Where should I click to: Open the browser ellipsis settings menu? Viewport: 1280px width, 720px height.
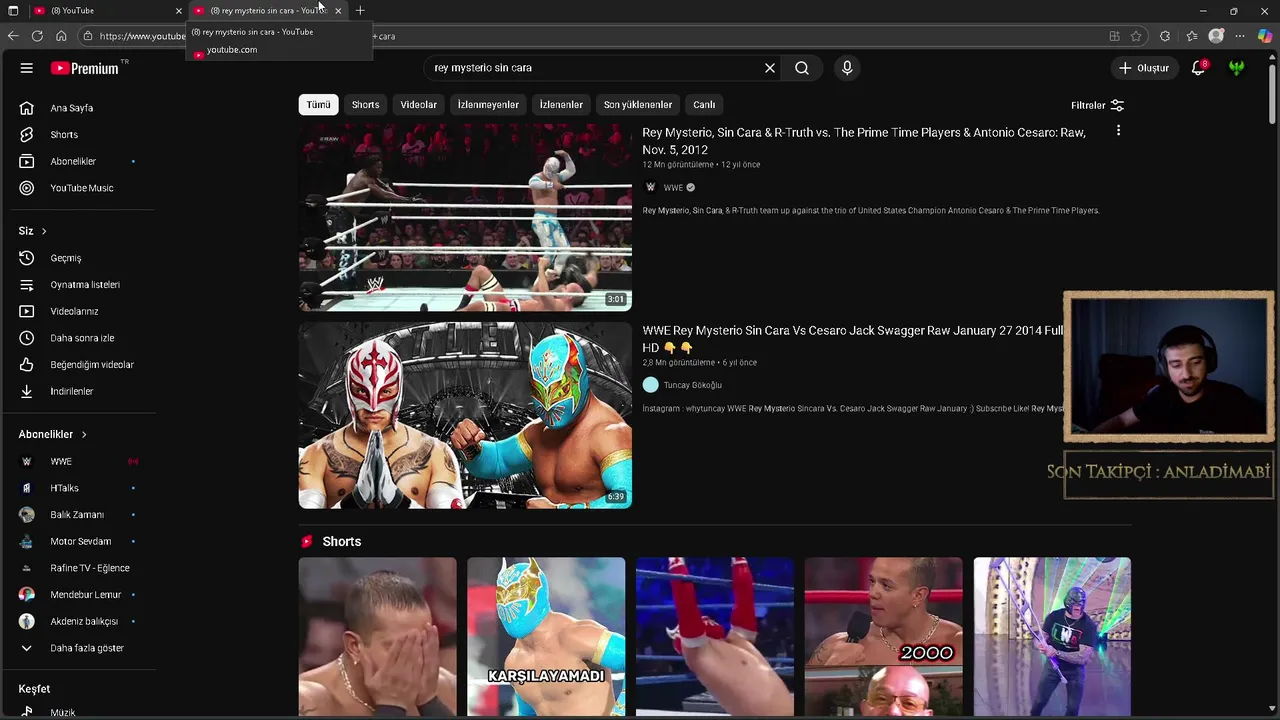tap(1240, 36)
